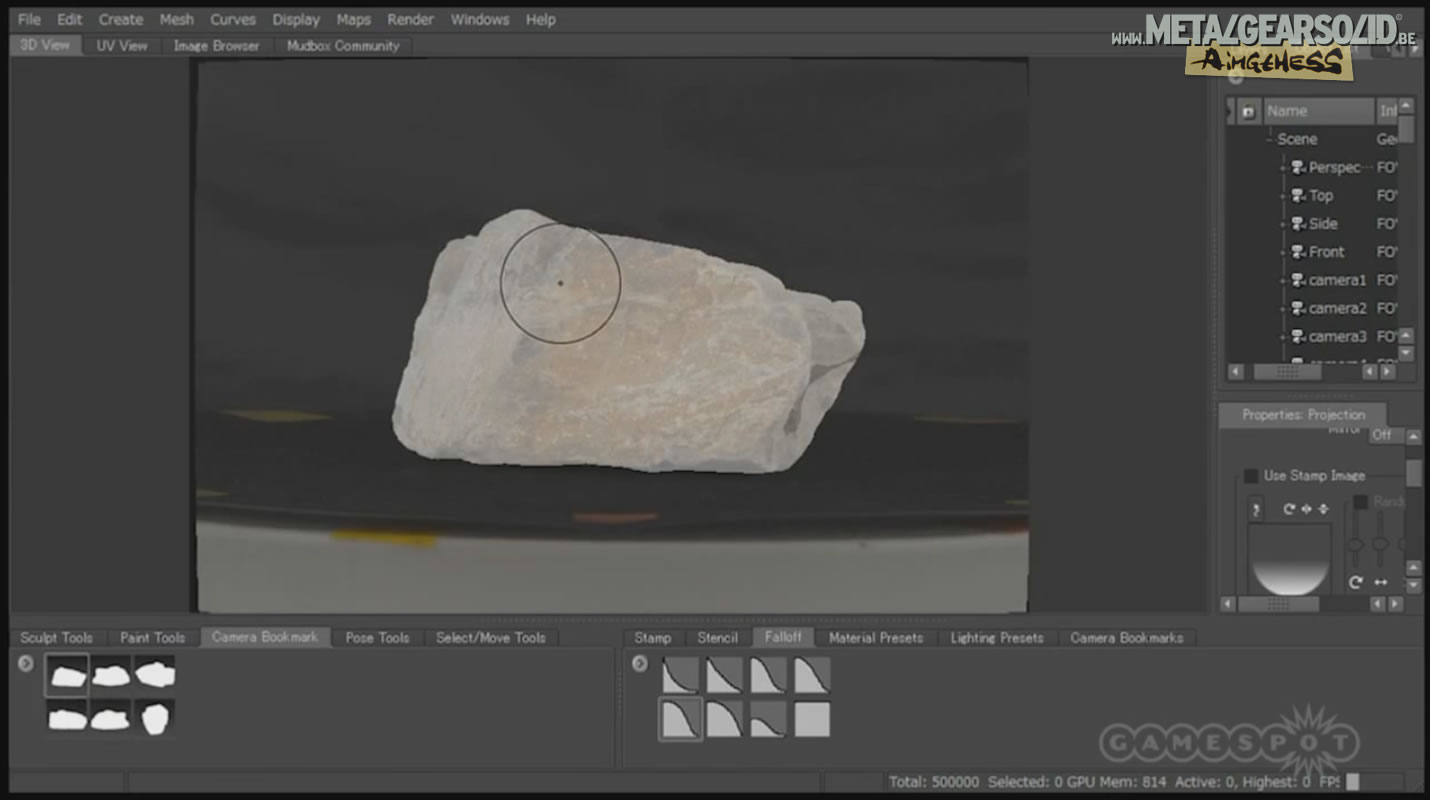Load the second camera bookmark in the bottom row
Screen dimensions: 1430x800
click(110, 718)
